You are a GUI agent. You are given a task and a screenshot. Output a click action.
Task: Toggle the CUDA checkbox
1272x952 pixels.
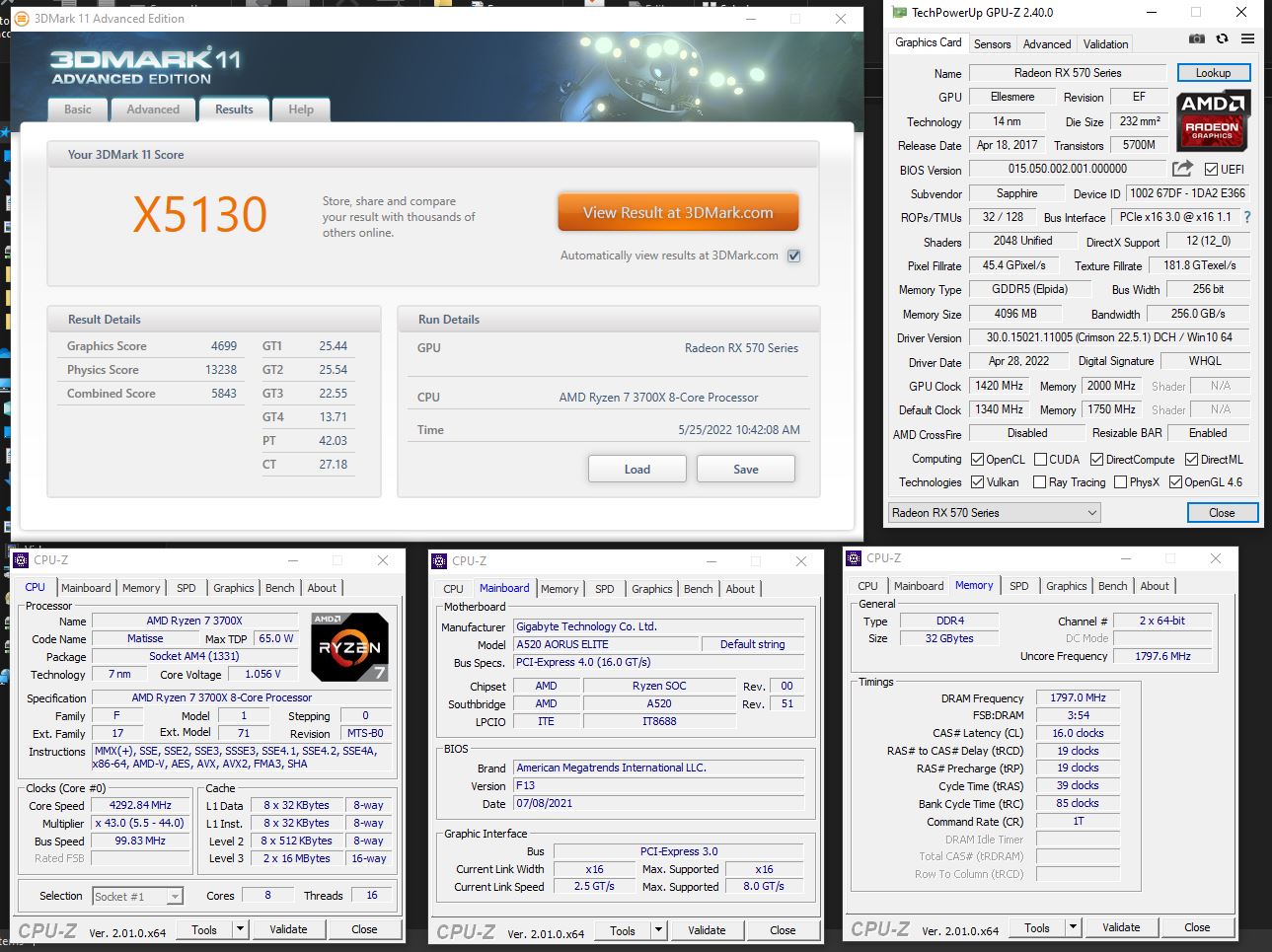1040,460
